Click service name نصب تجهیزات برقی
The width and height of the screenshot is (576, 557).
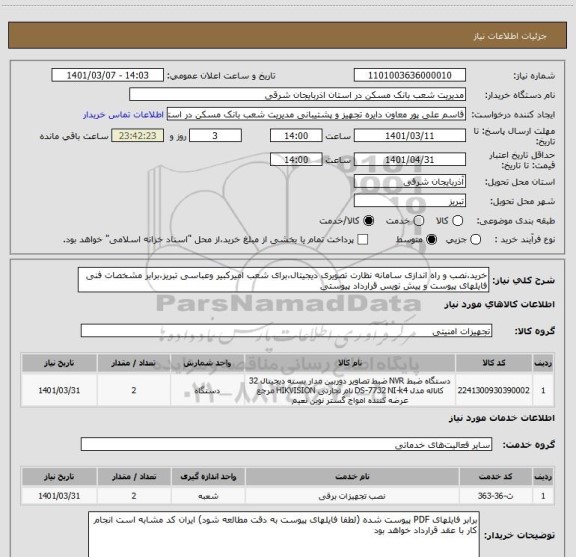(x=352, y=496)
